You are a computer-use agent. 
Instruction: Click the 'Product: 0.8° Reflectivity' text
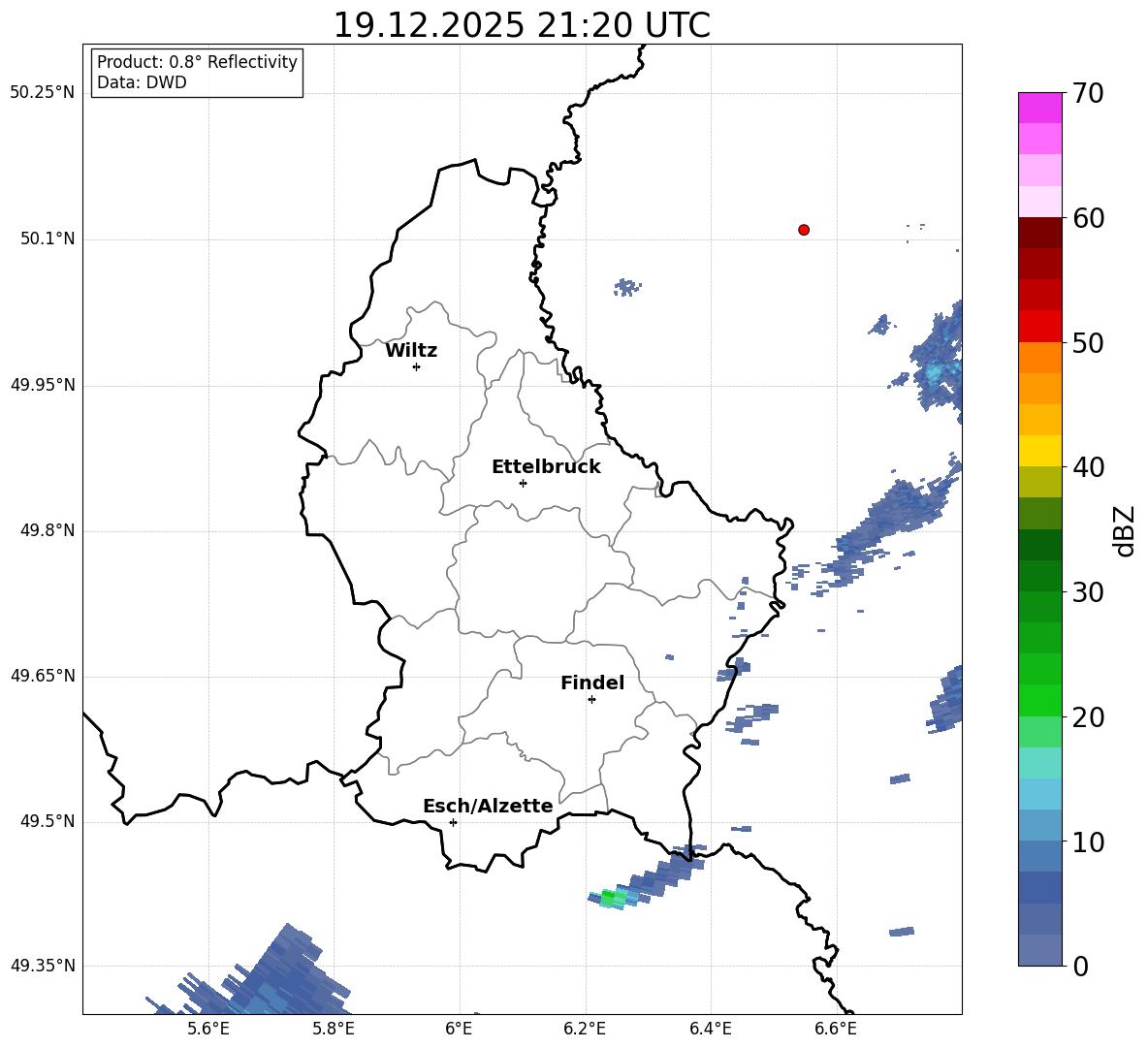(x=197, y=61)
